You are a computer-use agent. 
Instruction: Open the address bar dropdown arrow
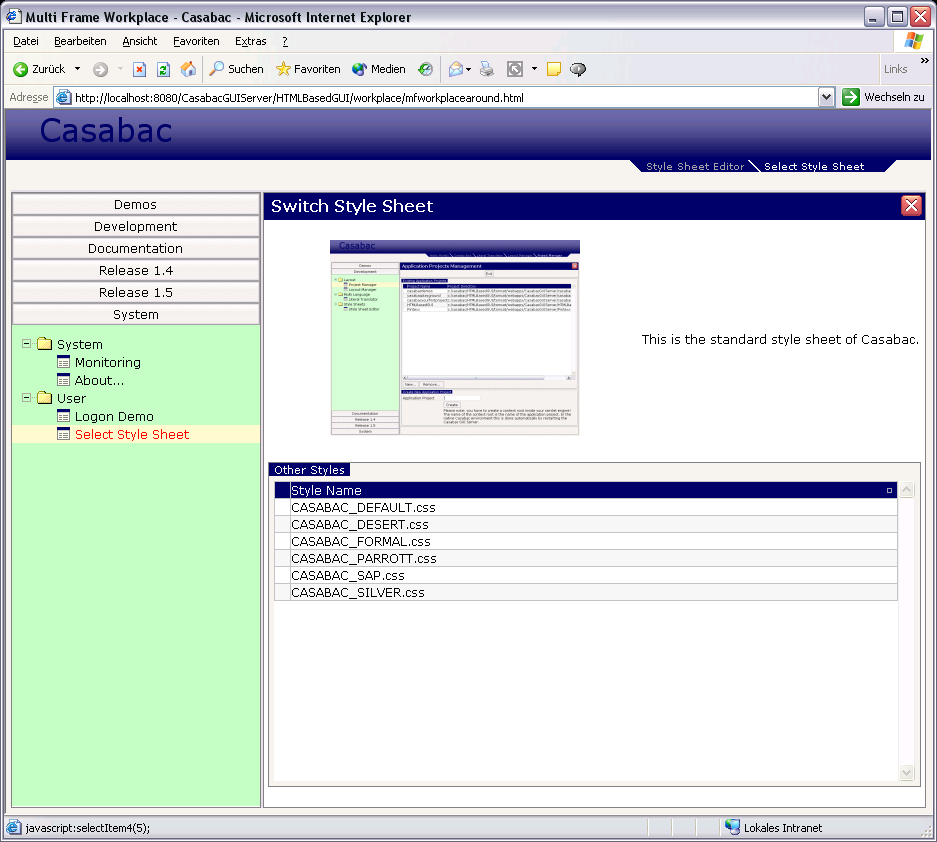[x=826, y=98]
